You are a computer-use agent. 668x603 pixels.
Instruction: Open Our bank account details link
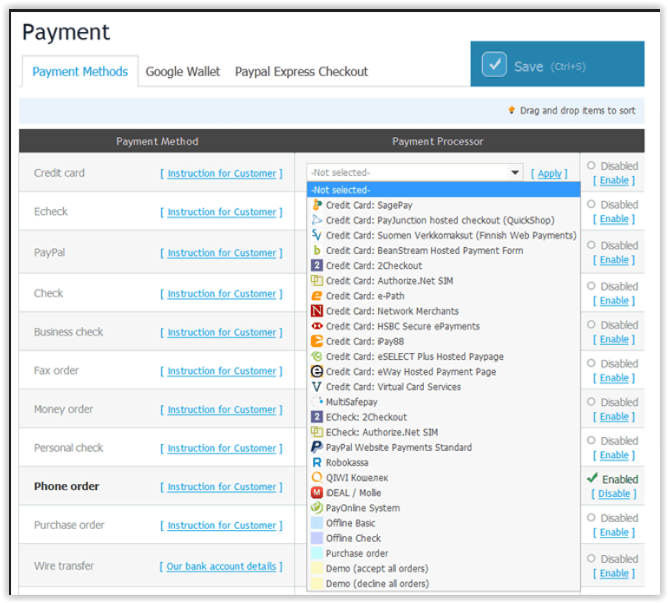(221, 566)
